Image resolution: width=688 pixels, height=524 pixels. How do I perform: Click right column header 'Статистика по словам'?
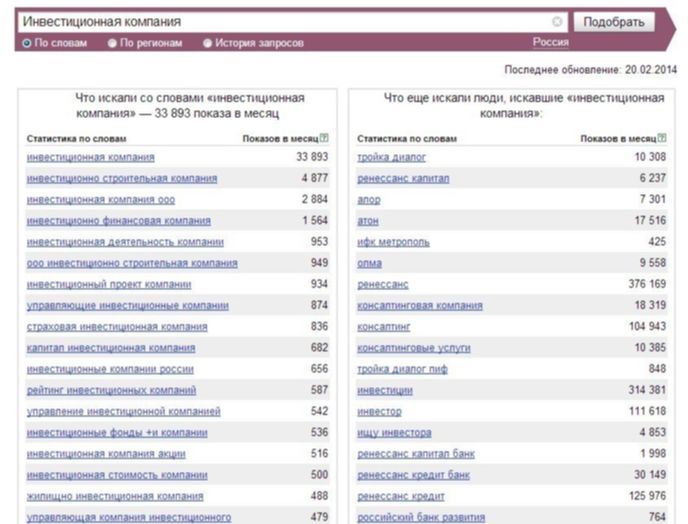point(407,139)
